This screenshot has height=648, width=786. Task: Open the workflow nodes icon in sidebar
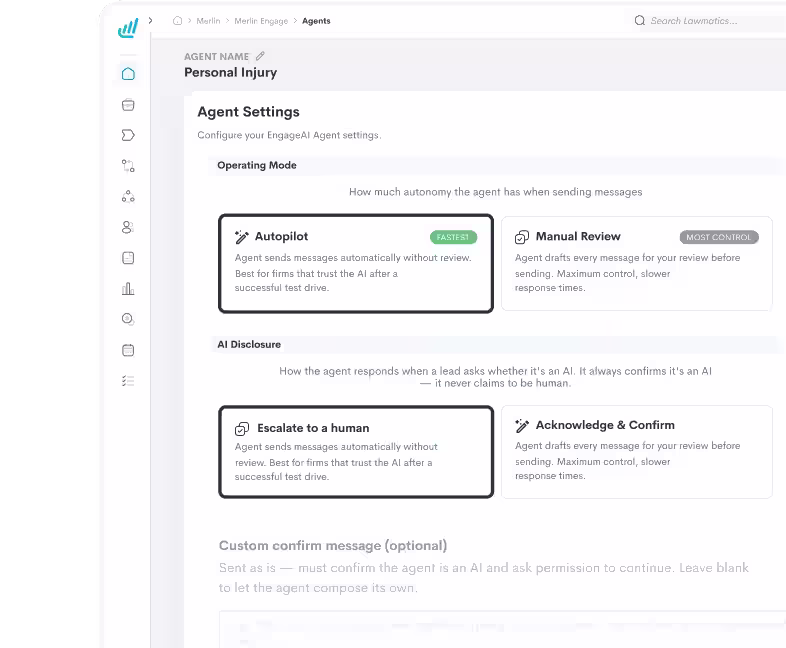point(128,166)
